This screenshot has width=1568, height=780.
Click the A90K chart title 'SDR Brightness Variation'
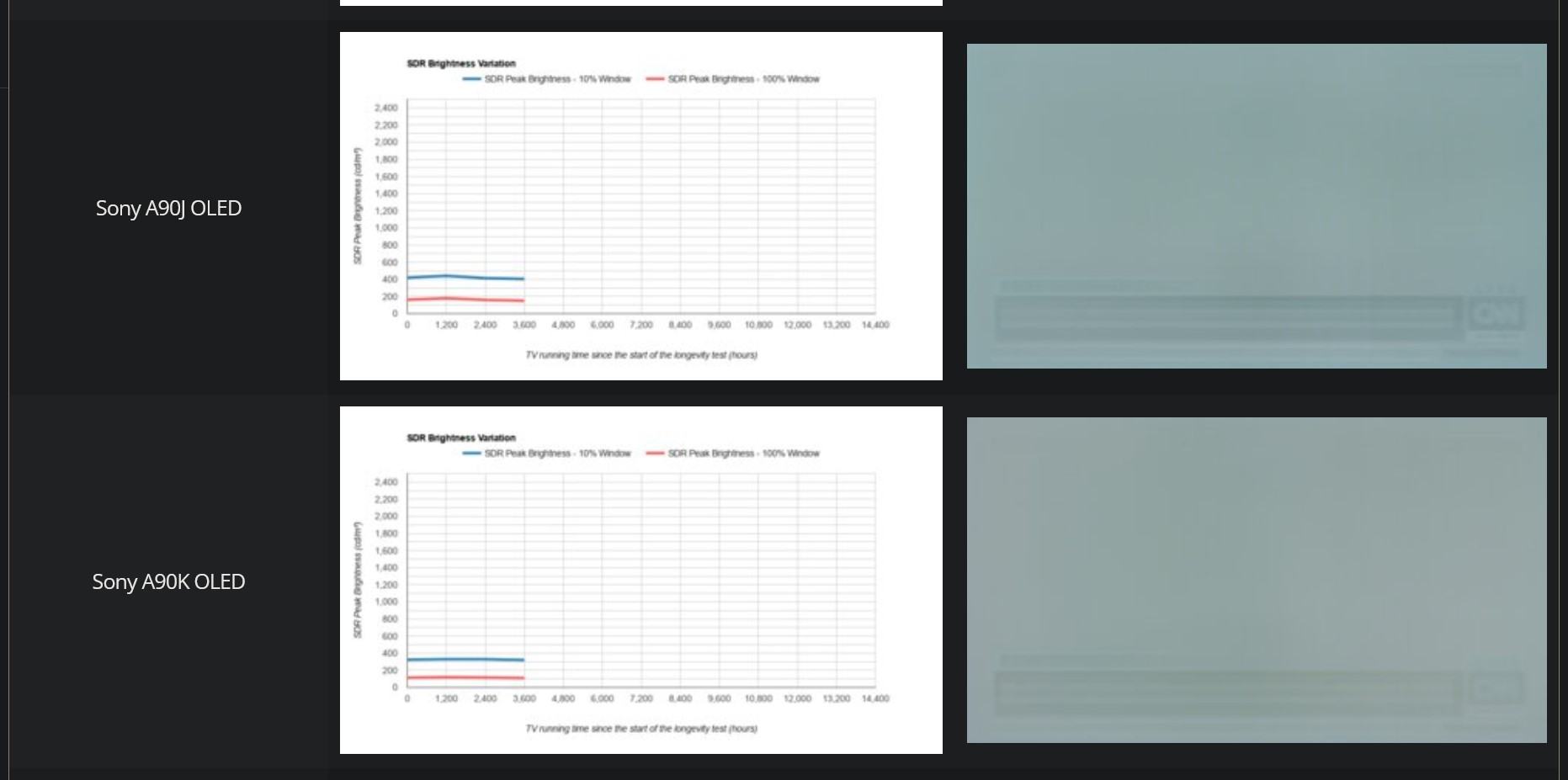click(x=461, y=438)
